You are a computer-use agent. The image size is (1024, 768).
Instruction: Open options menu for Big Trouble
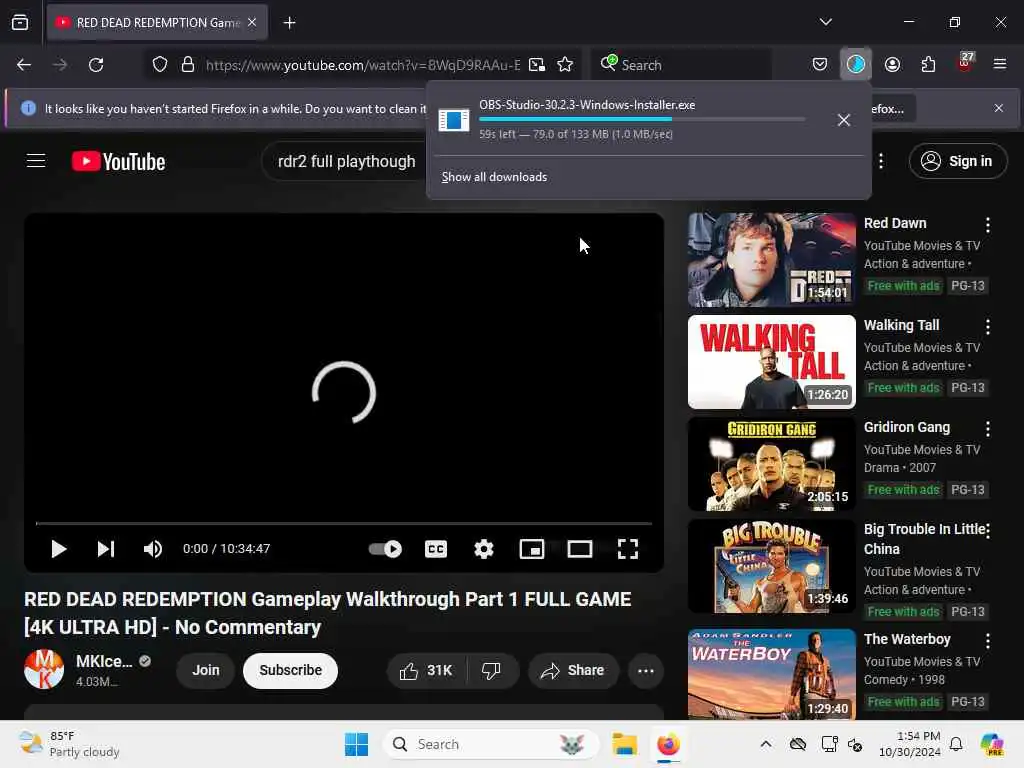pyautogui.click(x=987, y=531)
